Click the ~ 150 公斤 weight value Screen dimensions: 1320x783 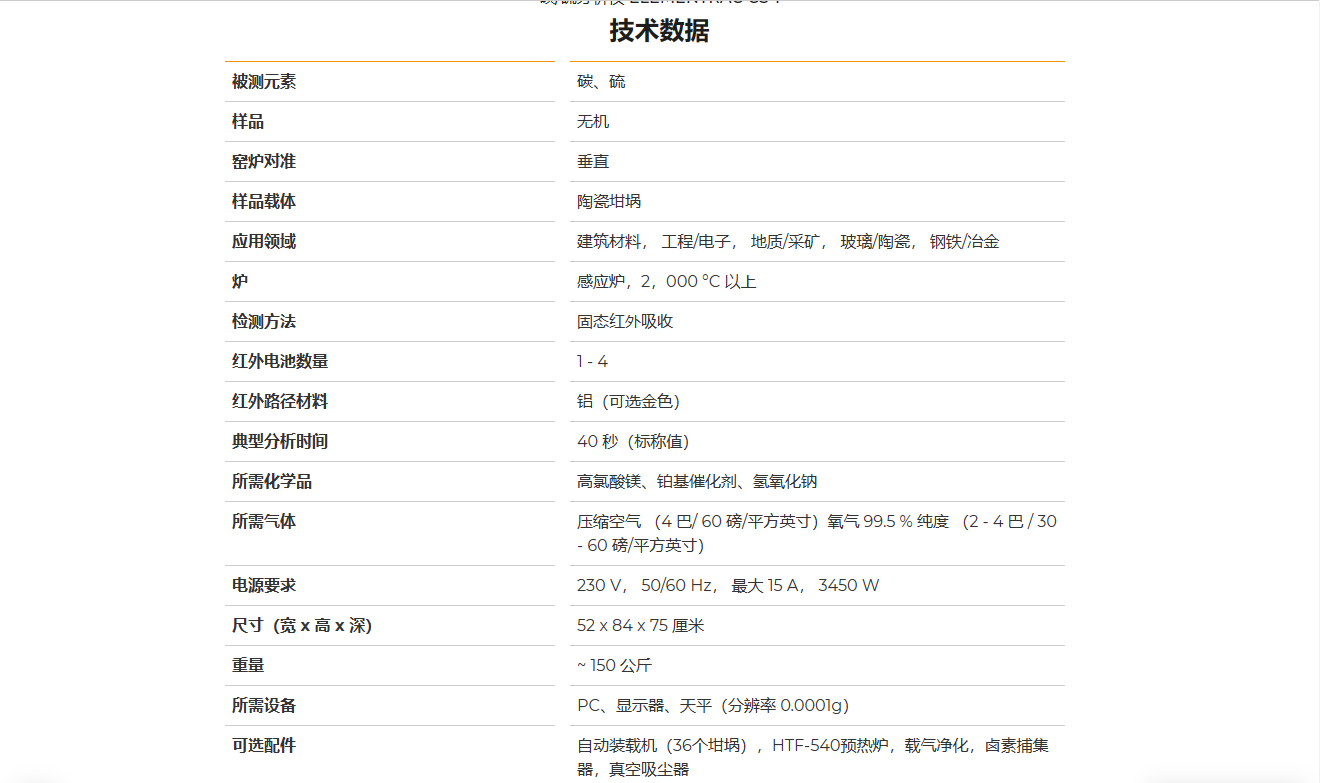tap(614, 666)
